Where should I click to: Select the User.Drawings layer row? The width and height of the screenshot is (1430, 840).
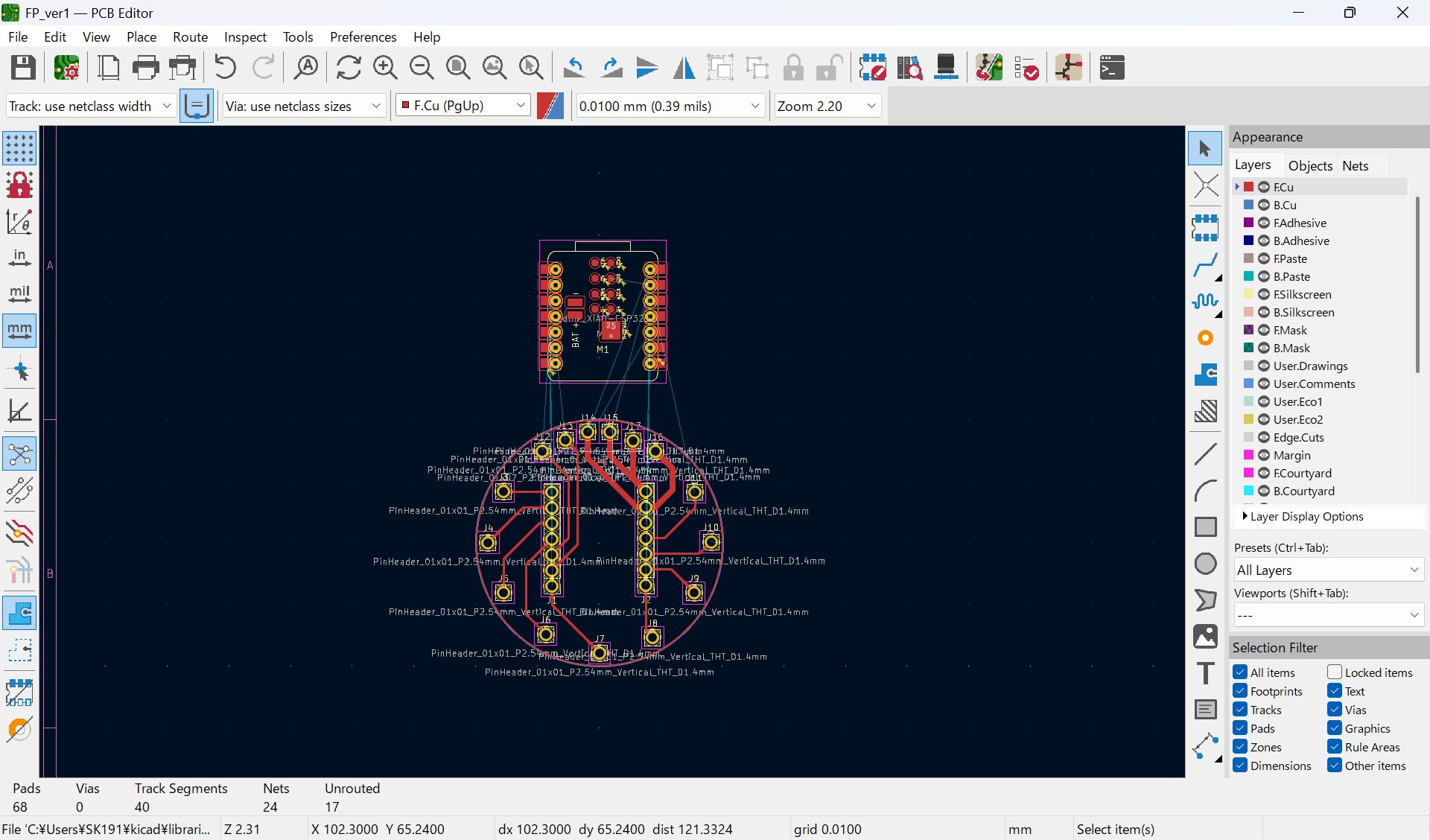pyautogui.click(x=1321, y=366)
